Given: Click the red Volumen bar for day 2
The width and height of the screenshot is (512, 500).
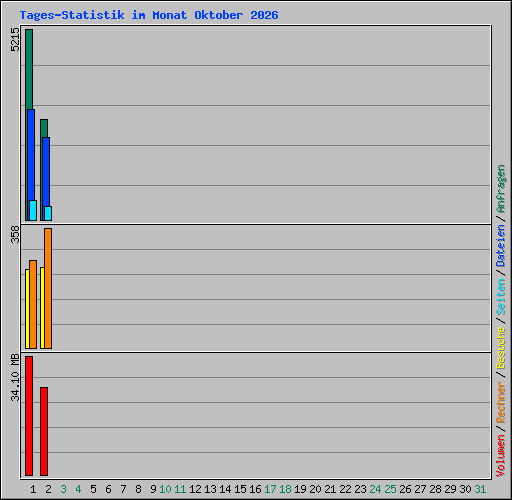Looking at the screenshot, I should (x=44, y=431).
